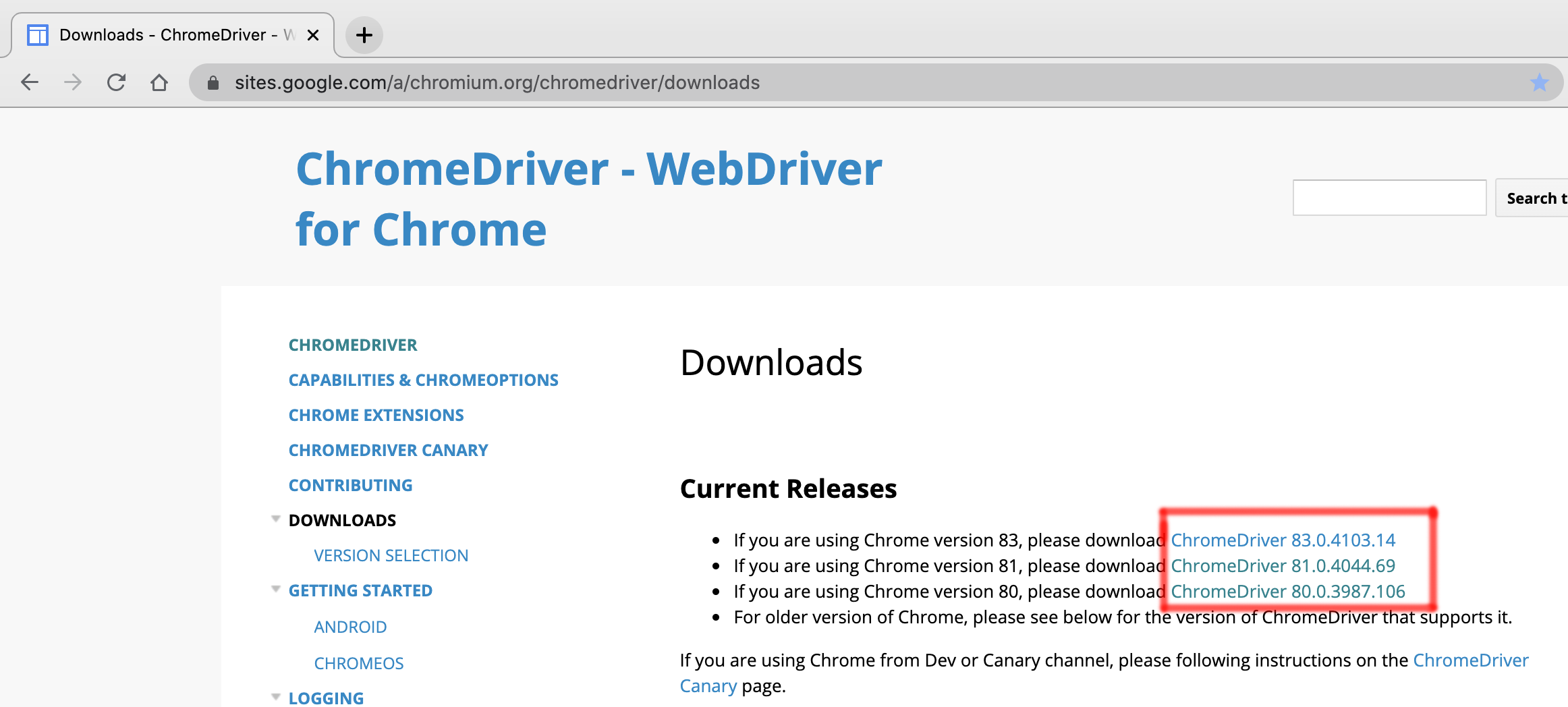This screenshot has width=1568, height=707.
Task: Open ChromeDriver Canary in sidebar
Action: (389, 450)
